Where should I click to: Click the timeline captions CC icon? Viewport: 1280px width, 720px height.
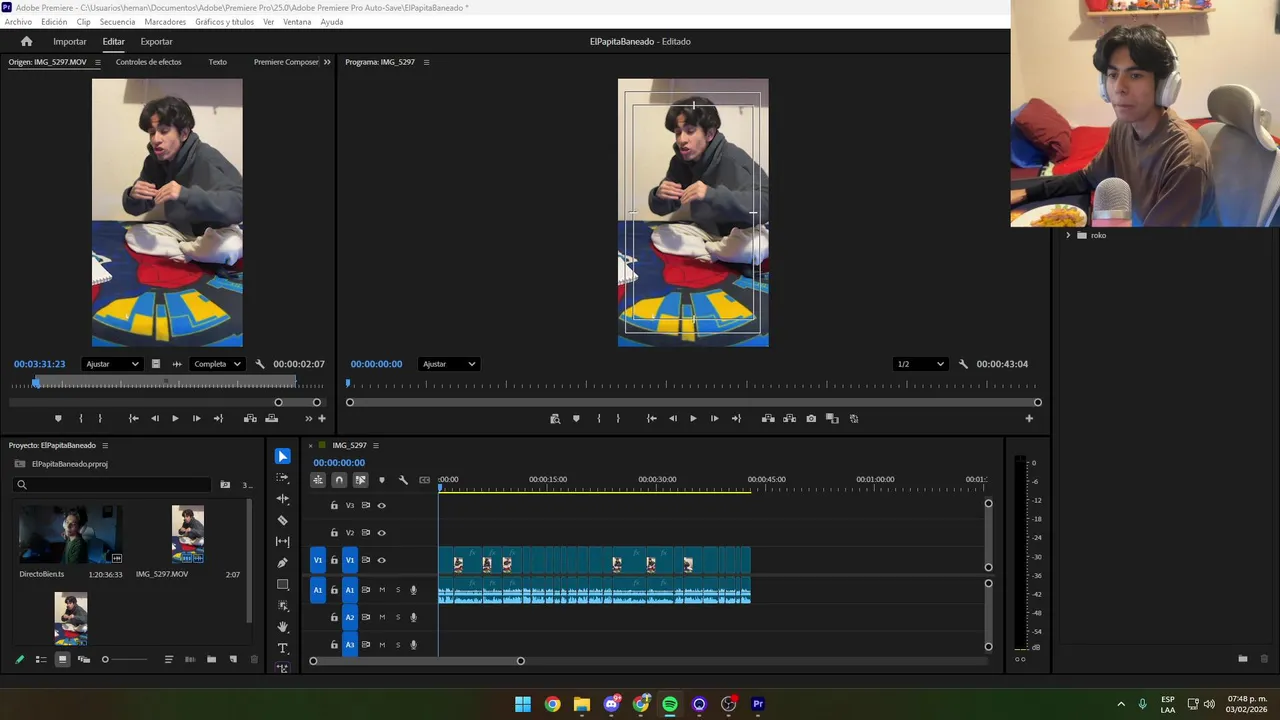[x=425, y=480]
